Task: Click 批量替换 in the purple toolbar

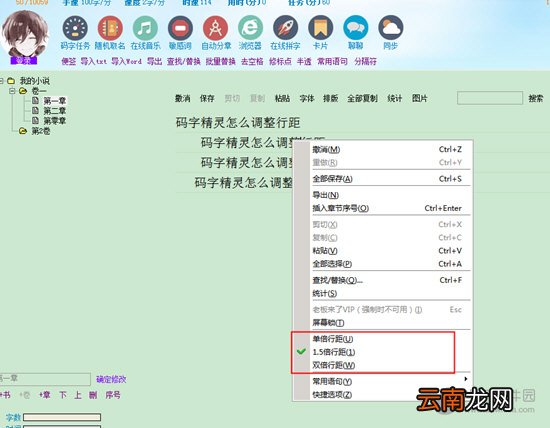Action: click(x=220, y=61)
